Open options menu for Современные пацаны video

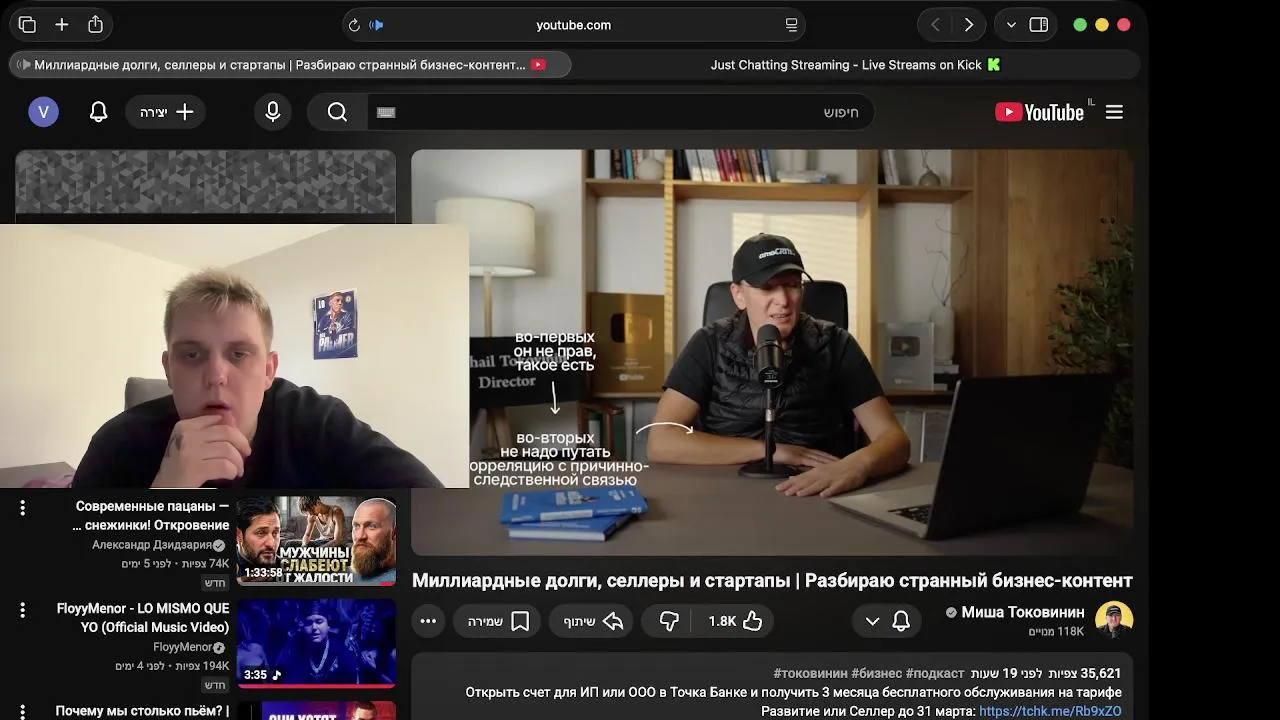point(22,508)
